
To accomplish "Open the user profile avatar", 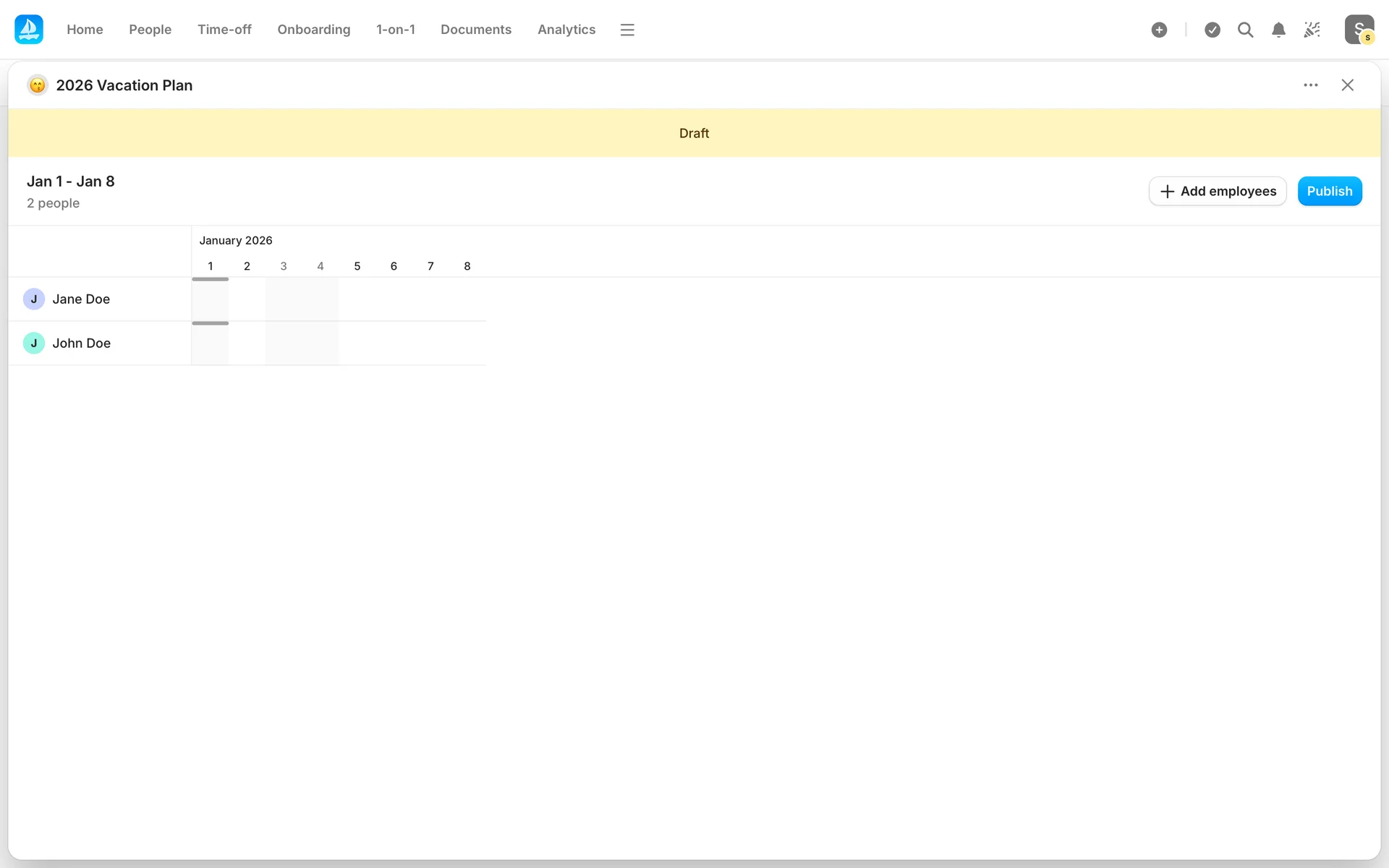I will pos(1359,30).
